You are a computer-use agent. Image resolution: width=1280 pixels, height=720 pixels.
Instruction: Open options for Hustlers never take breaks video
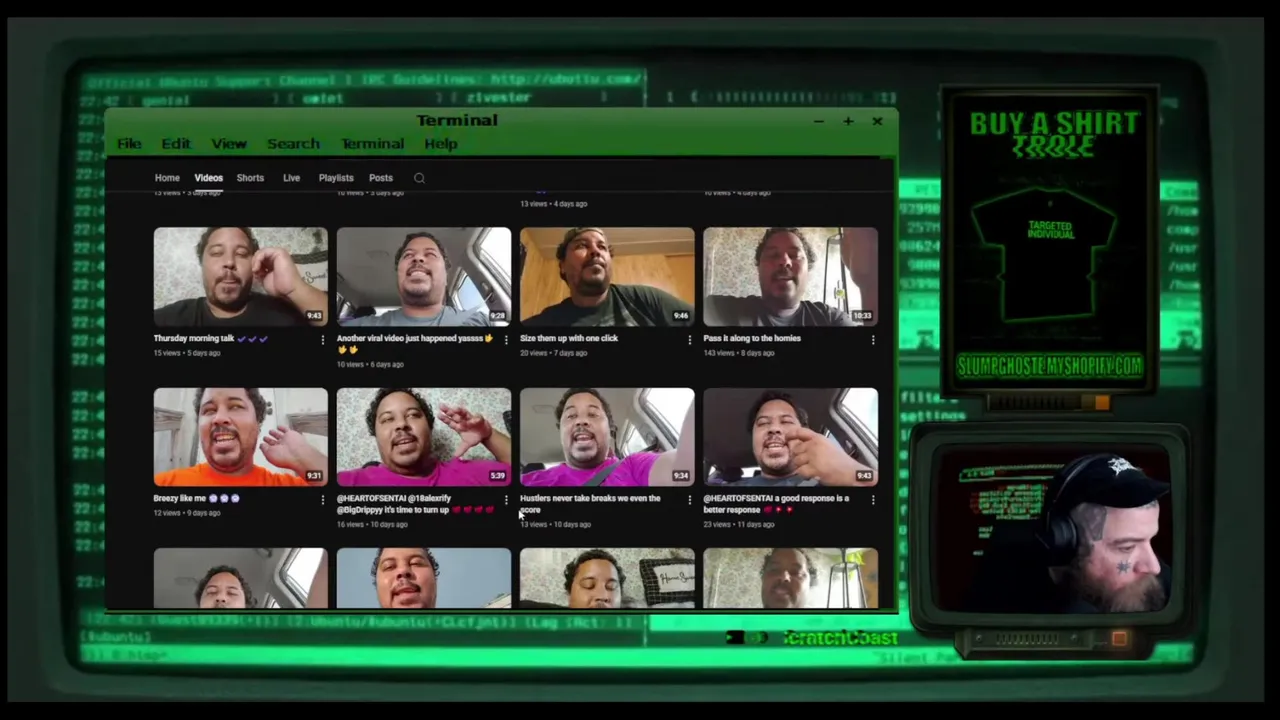click(689, 500)
